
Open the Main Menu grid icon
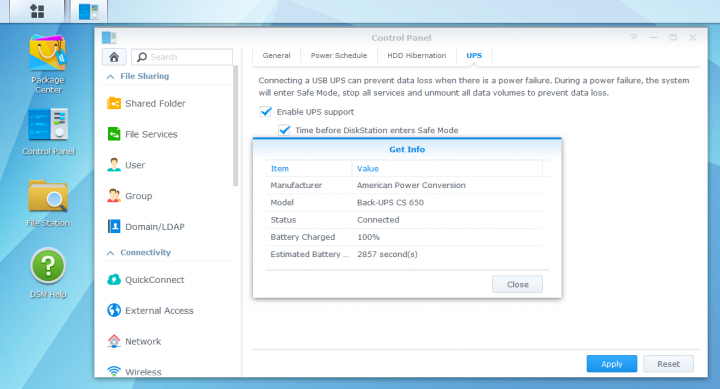click(37, 11)
